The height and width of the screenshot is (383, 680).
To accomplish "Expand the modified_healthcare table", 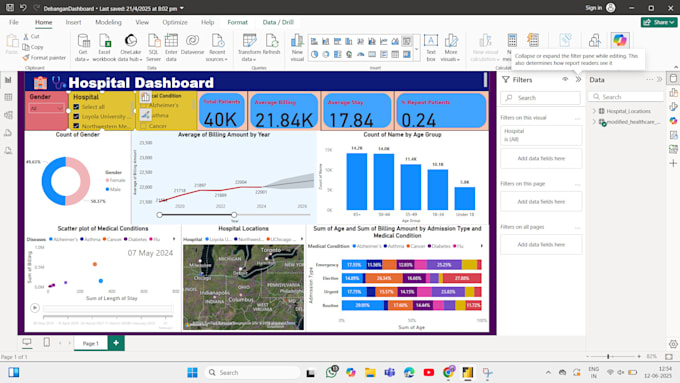I will (594, 122).
